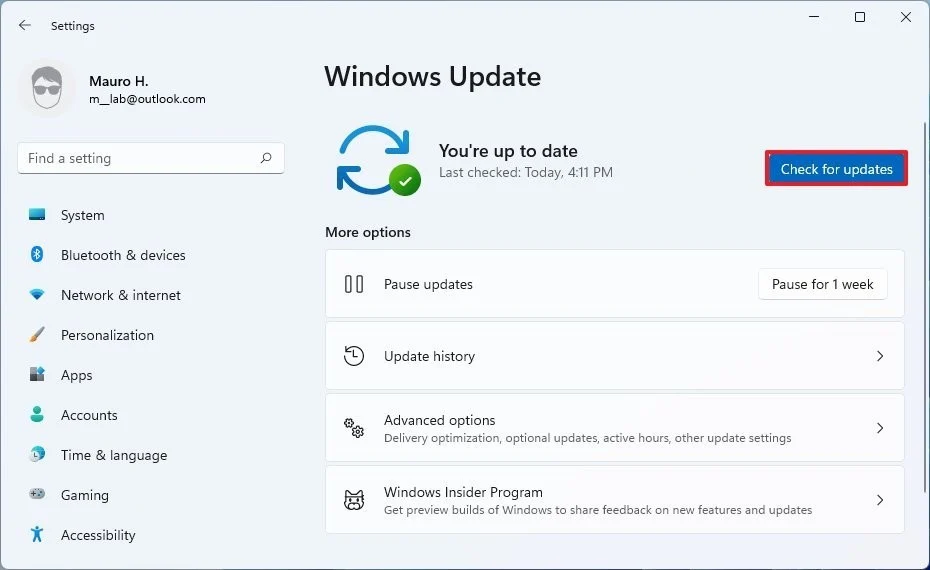Image resolution: width=930 pixels, height=570 pixels.
Task: Click the Personalization paintbrush icon
Action: coord(37,335)
